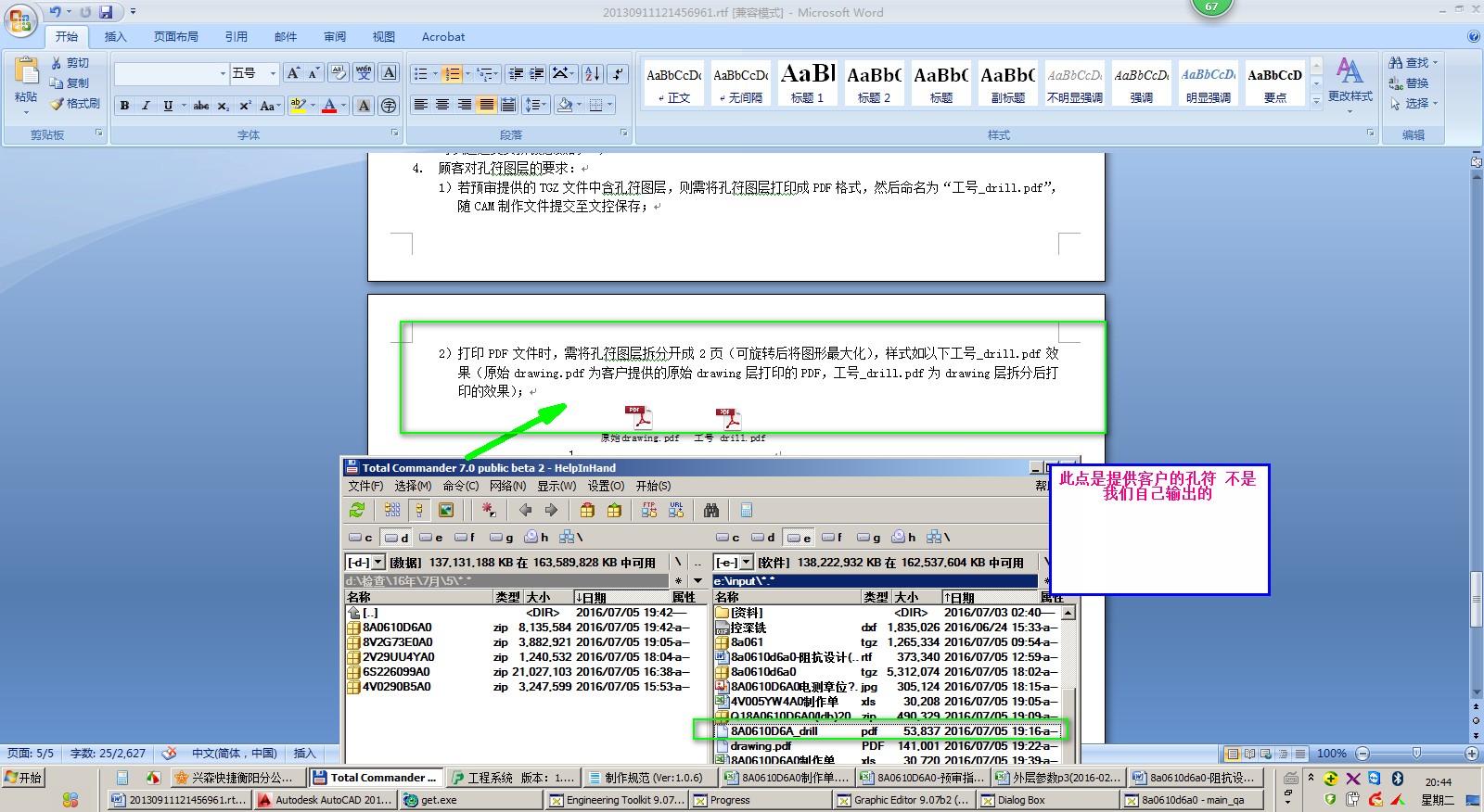Viewport: 1484px width, 812px height.
Task: Expand the Styles gallery More arrow
Action: click(x=1316, y=101)
